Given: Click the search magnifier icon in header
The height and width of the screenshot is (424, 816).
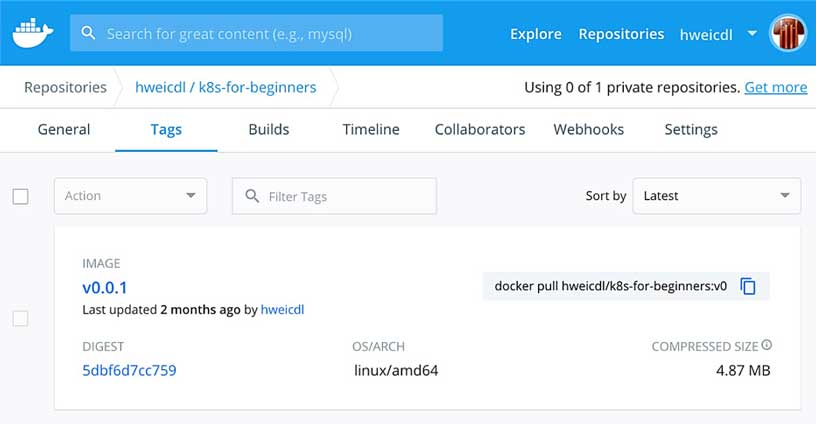Looking at the screenshot, I should pyautogui.click(x=88, y=33).
